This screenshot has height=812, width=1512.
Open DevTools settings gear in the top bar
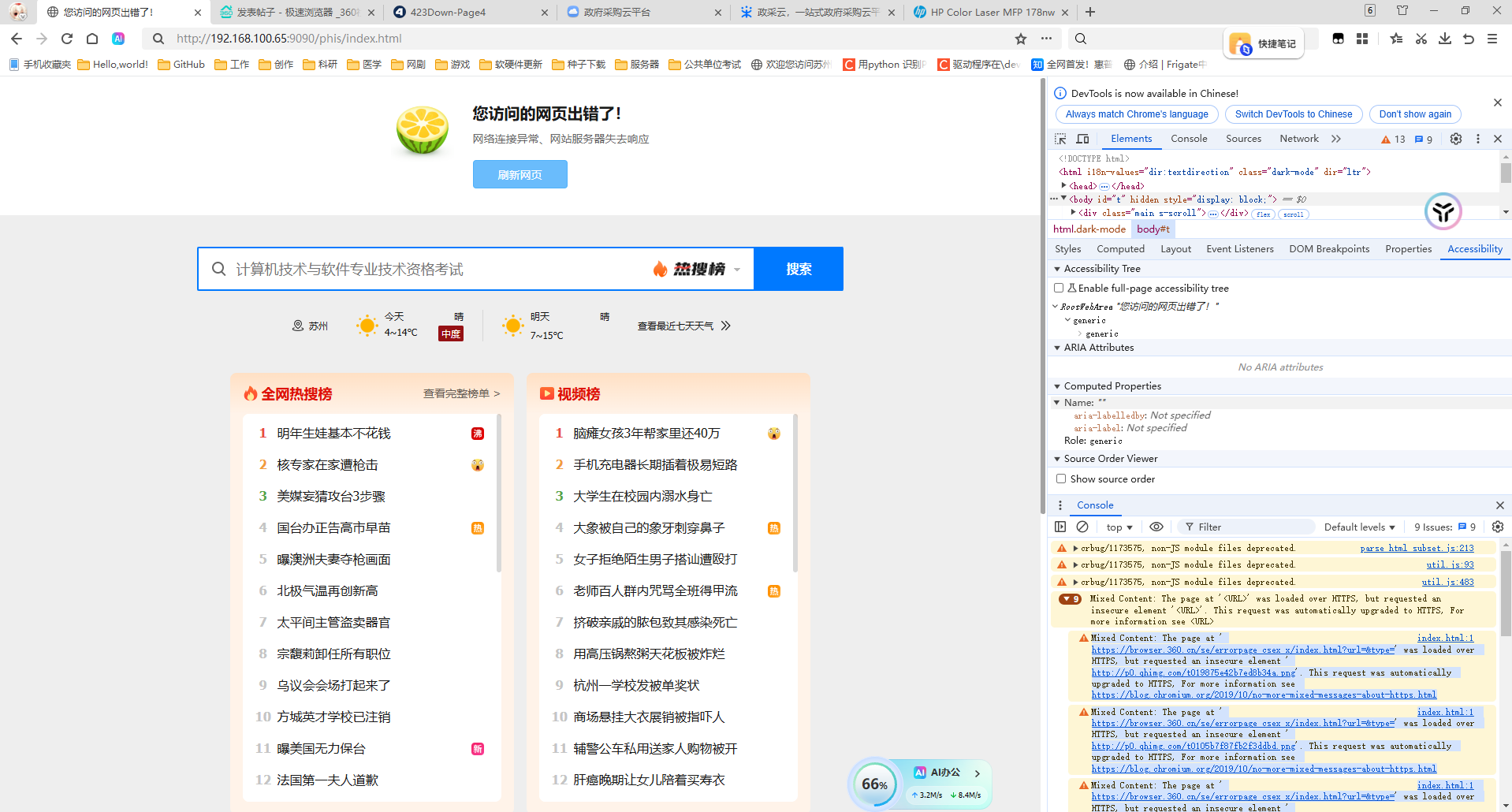click(1456, 139)
